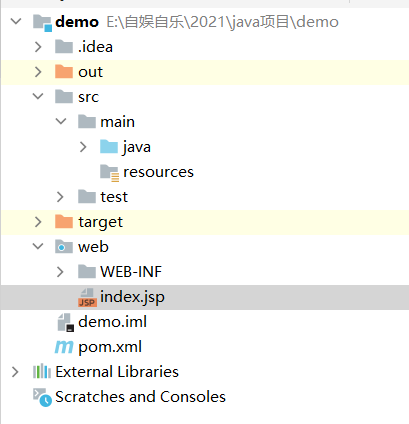Select the target folder label
Viewport: 409px width, 424px height.
[x=101, y=222]
